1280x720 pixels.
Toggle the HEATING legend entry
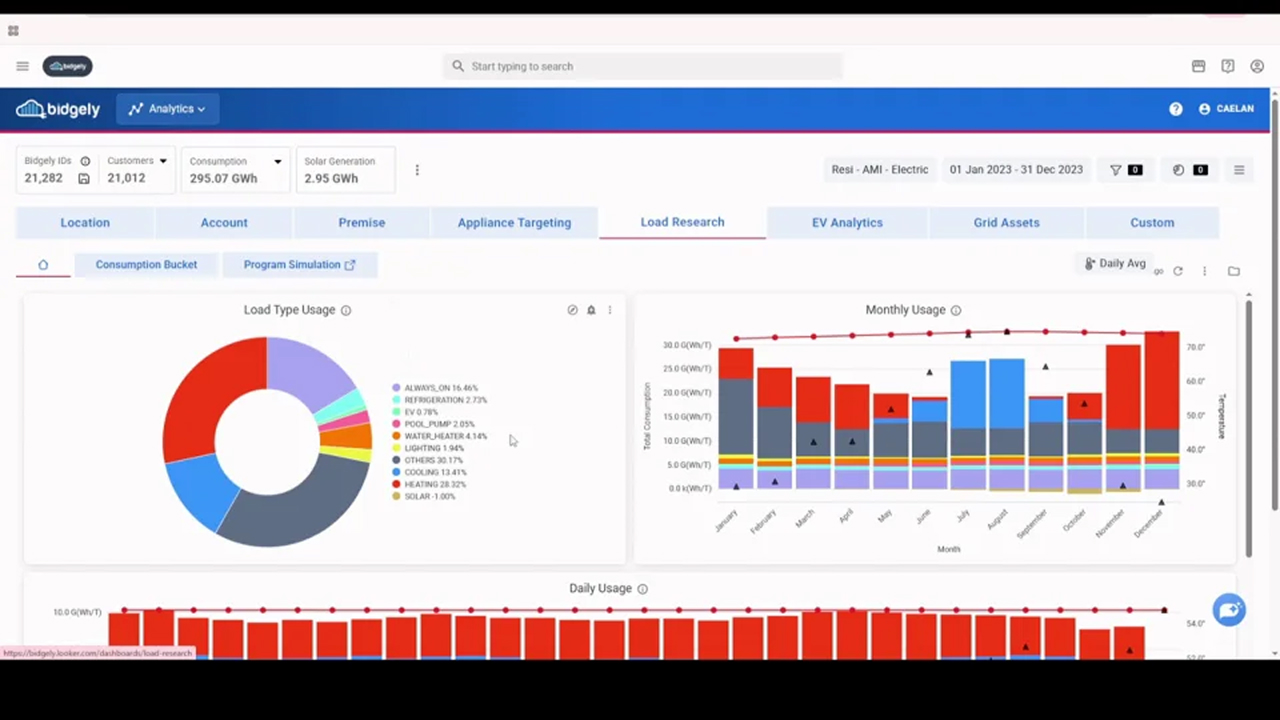coord(434,484)
